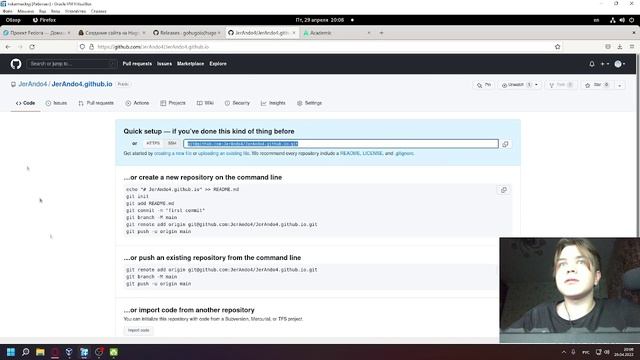Click the Import code button
640x360 pixels.
(139, 330)
